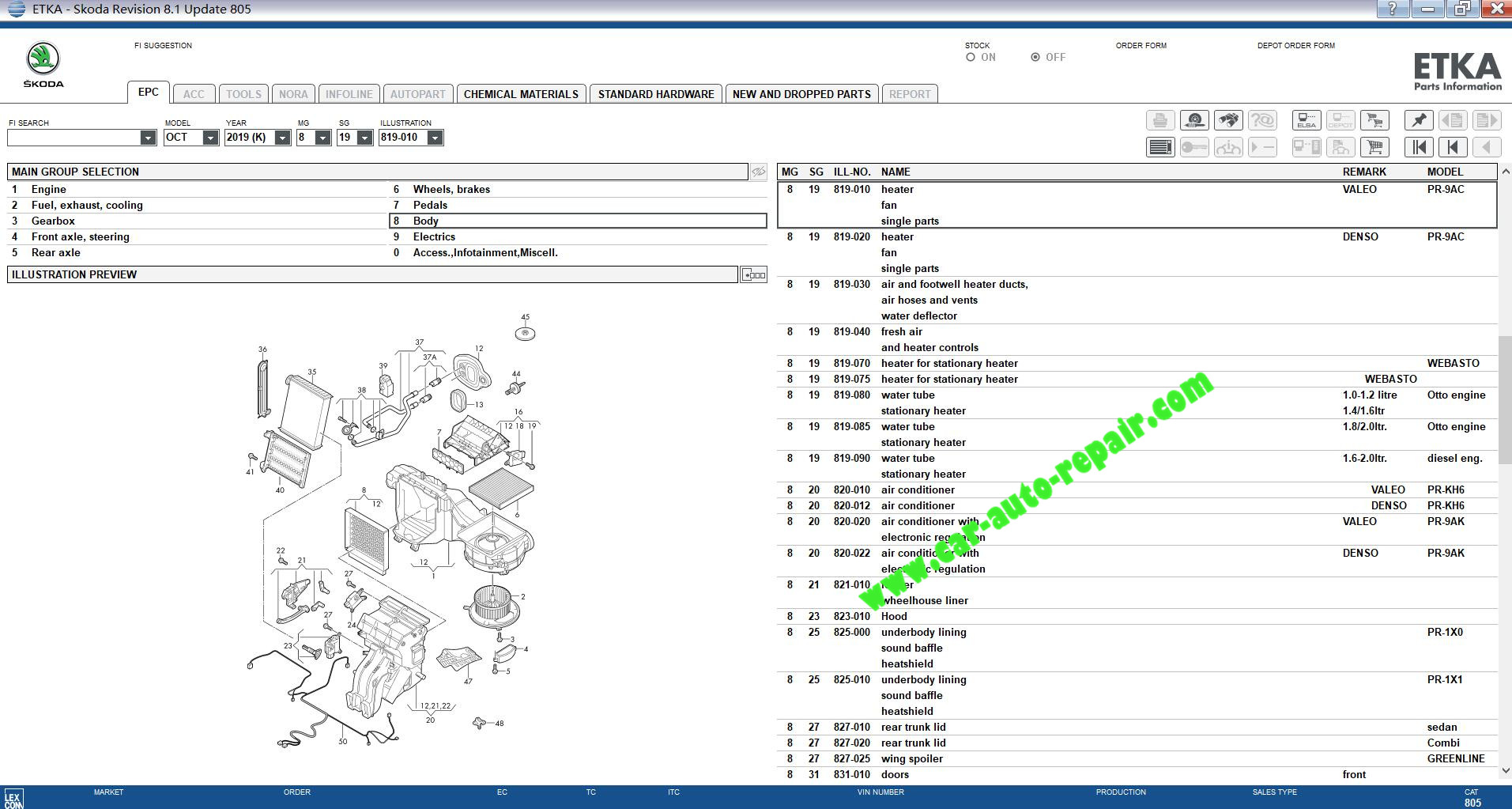Go to next page document icon
This screenshot has width=1512, height=809.
click(1487, 120)
